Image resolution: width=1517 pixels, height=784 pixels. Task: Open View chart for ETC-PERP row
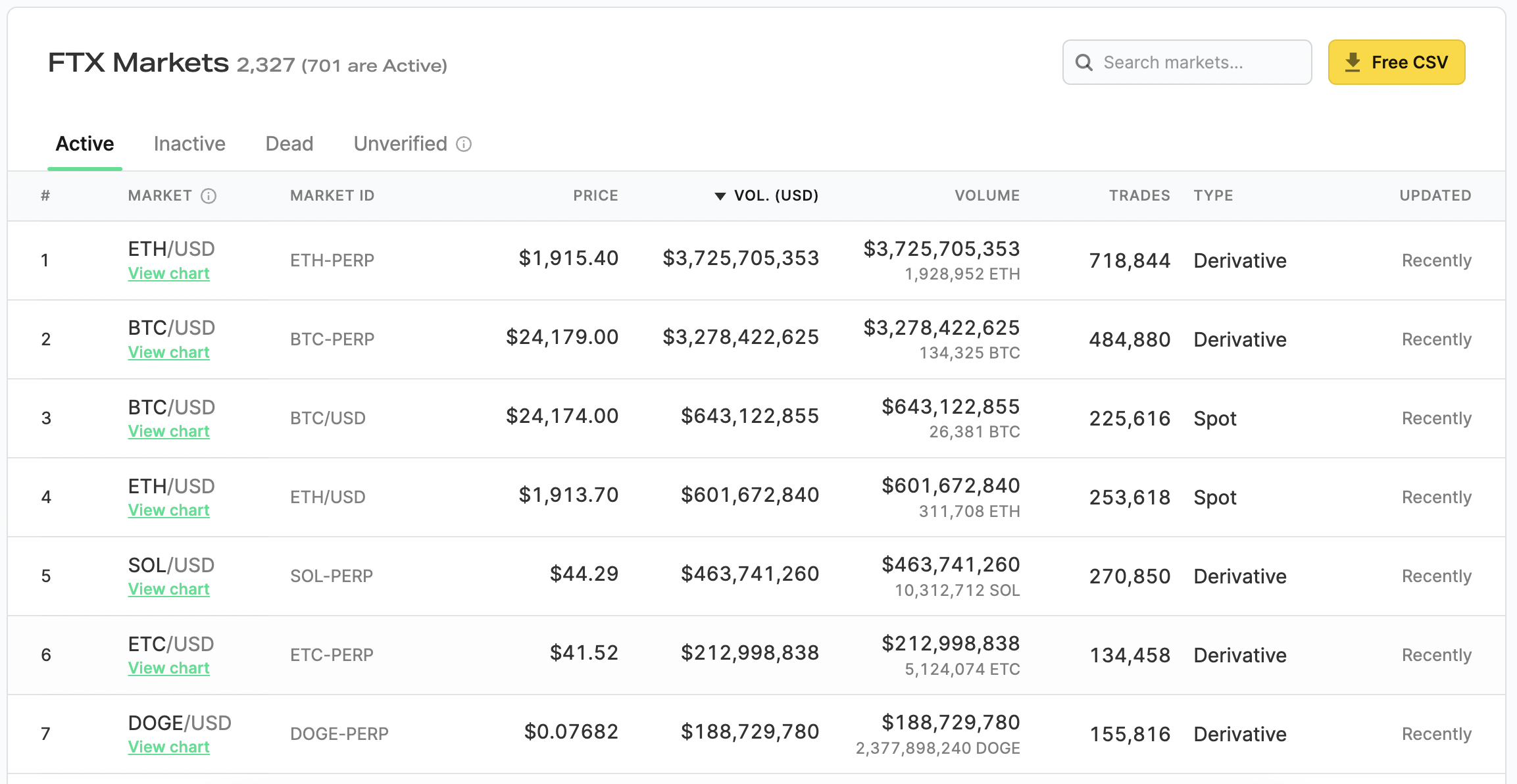[x=169, y=668]
